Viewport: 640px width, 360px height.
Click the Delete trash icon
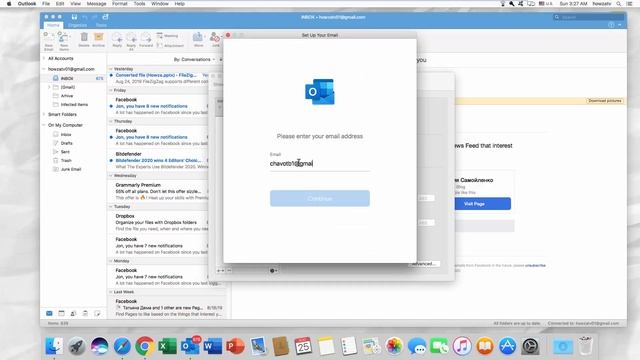click(84, 40)
